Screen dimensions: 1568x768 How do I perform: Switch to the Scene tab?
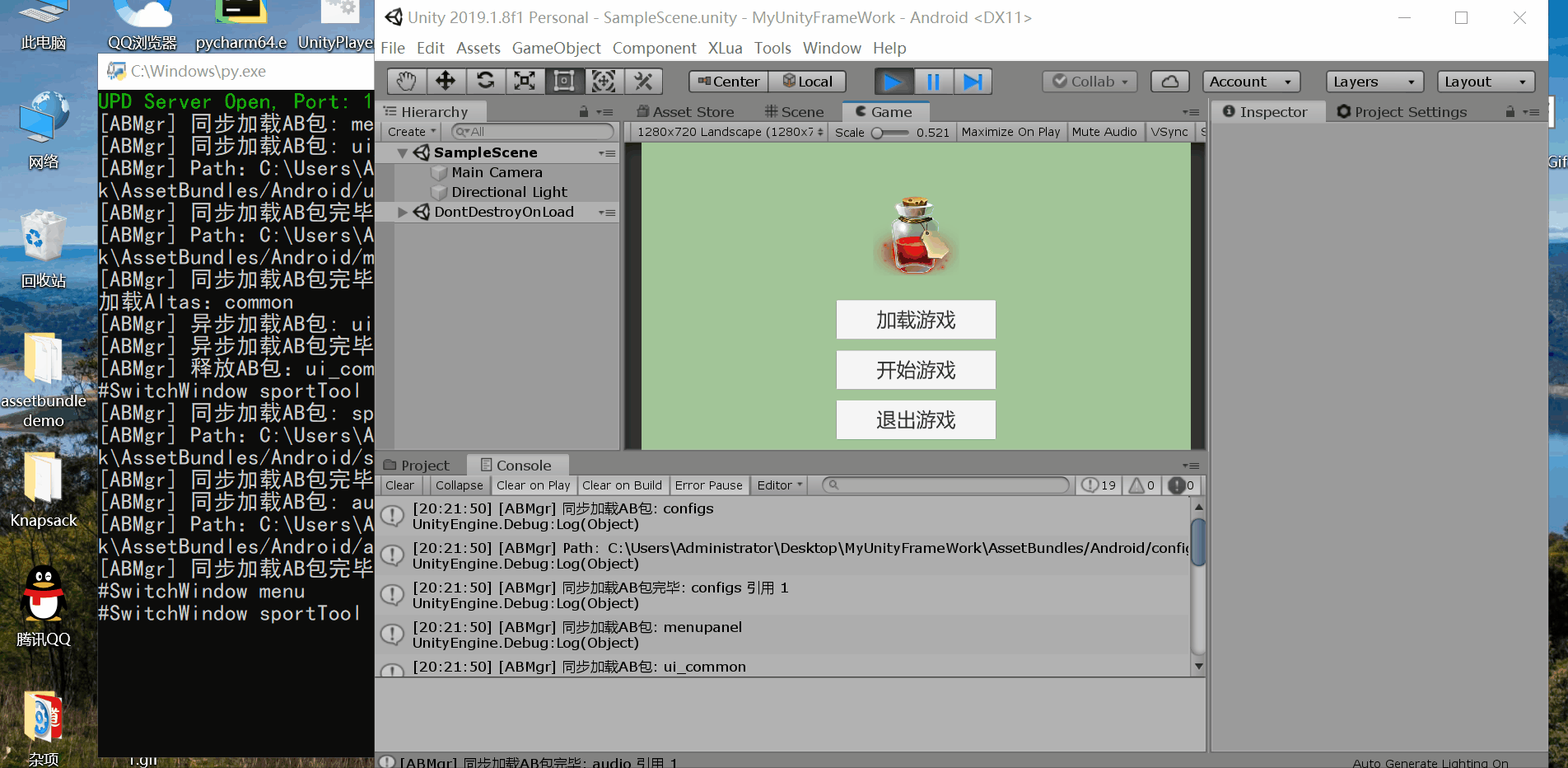click(x=794, y=112)
